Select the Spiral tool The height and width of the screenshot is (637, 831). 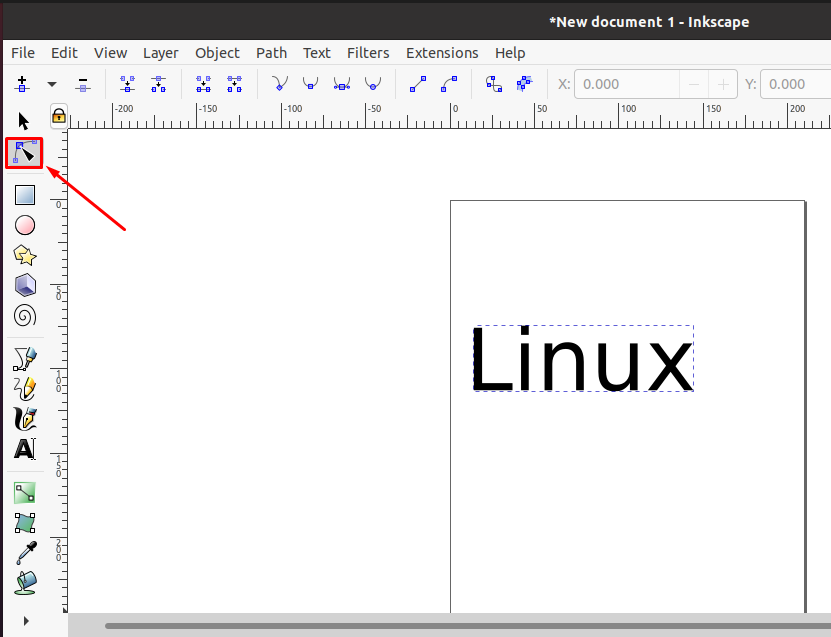pyautogui.click(x=24, y=315)
